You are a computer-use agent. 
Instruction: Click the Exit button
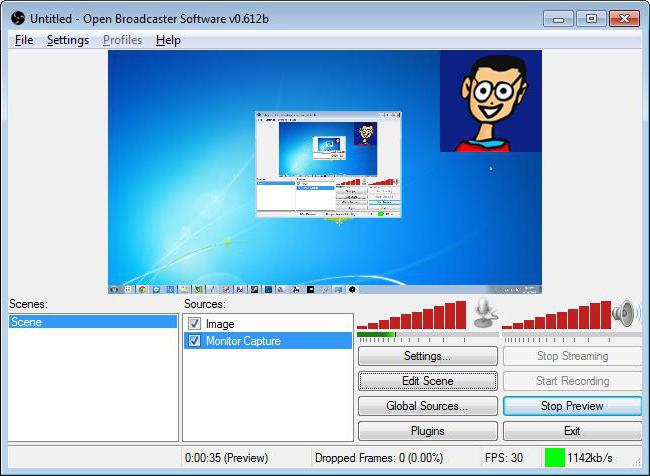(x=572, y=431)
